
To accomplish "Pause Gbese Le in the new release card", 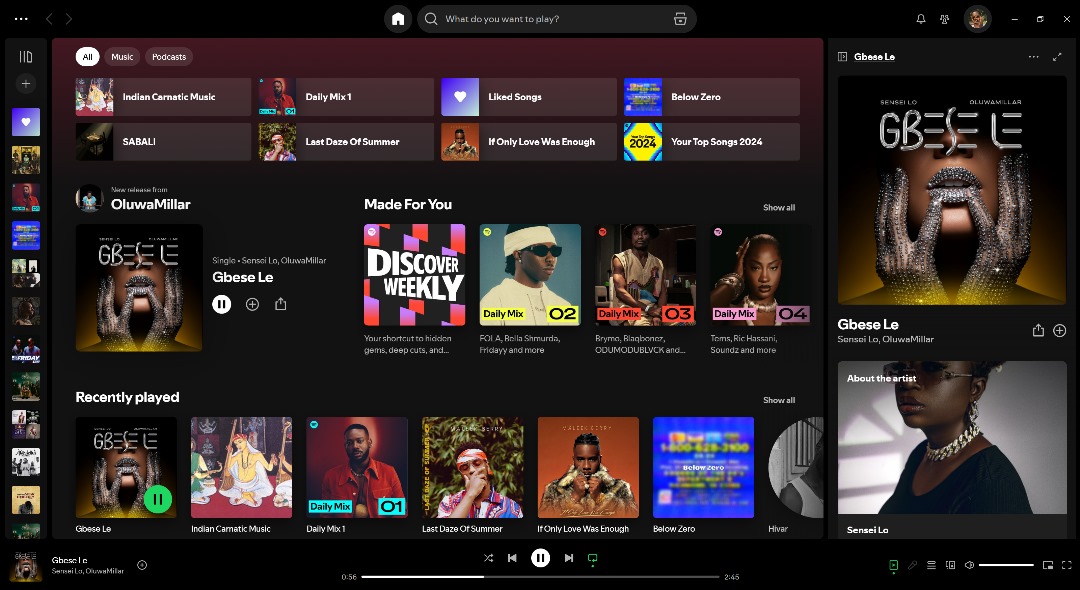I will pos(221,304).
